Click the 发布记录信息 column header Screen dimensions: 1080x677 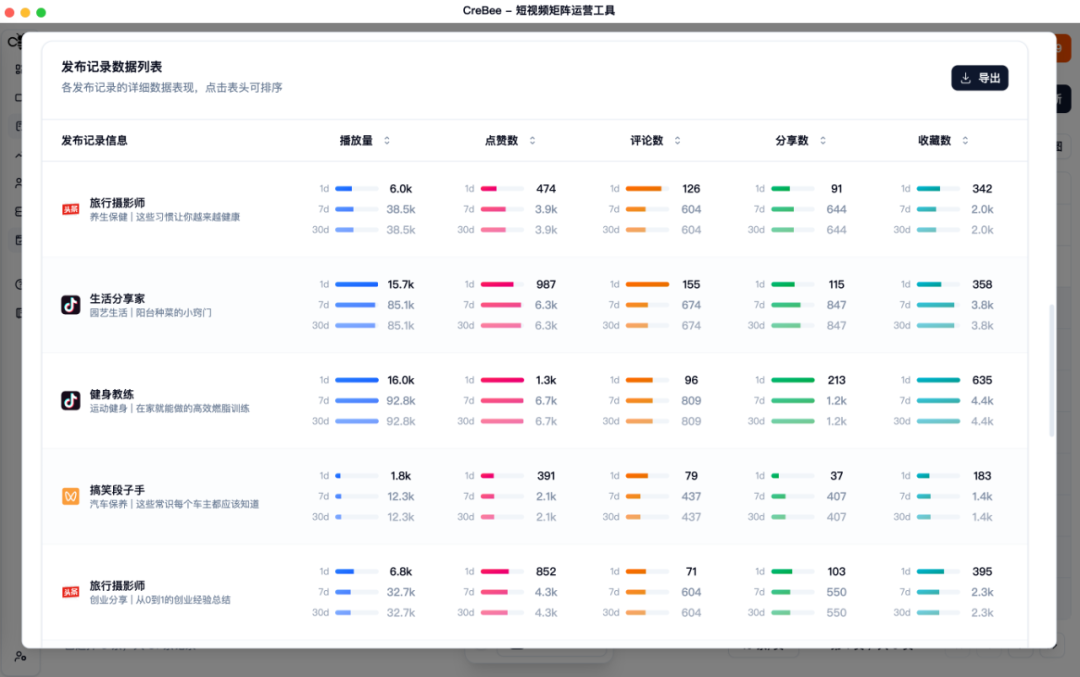[x=94, y=140]
